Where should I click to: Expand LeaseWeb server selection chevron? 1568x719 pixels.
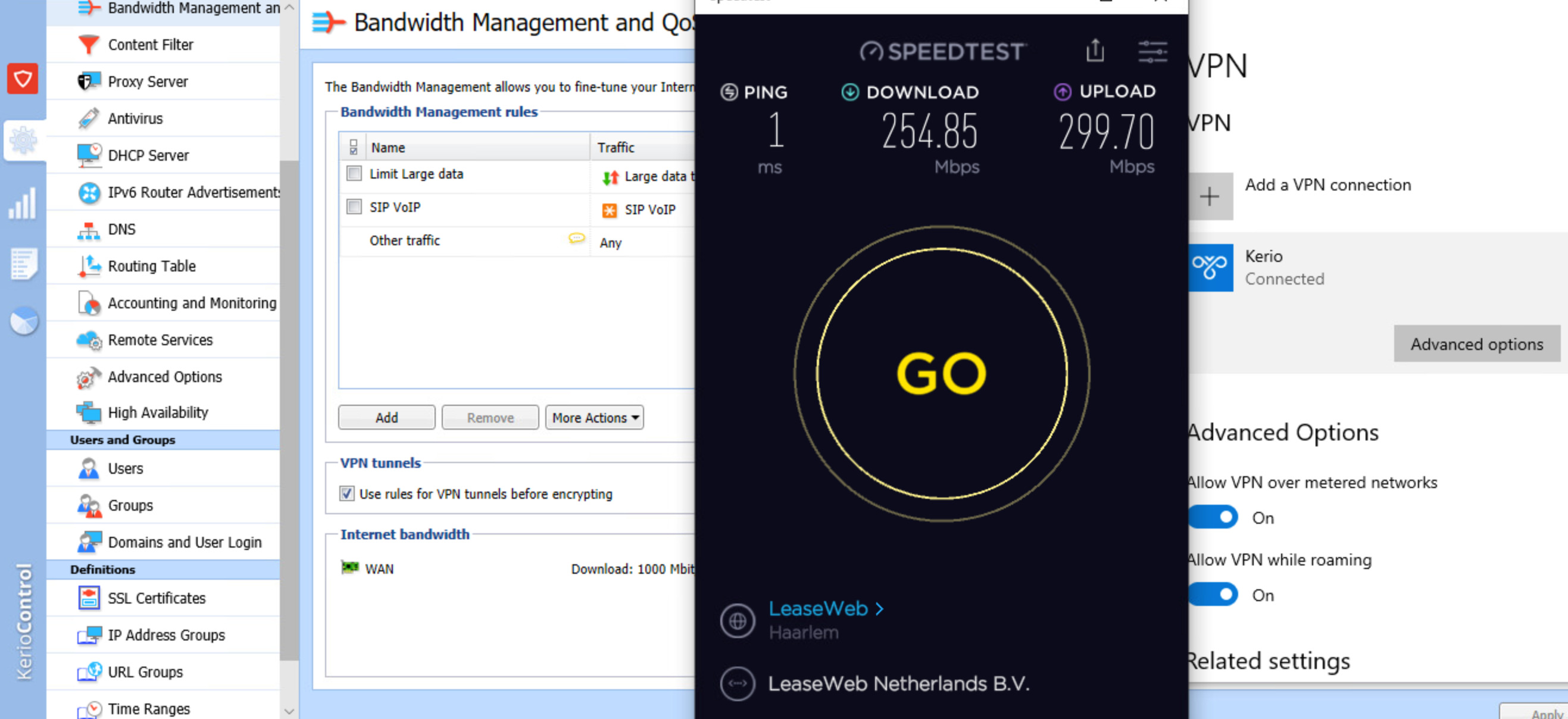point(879,608)
